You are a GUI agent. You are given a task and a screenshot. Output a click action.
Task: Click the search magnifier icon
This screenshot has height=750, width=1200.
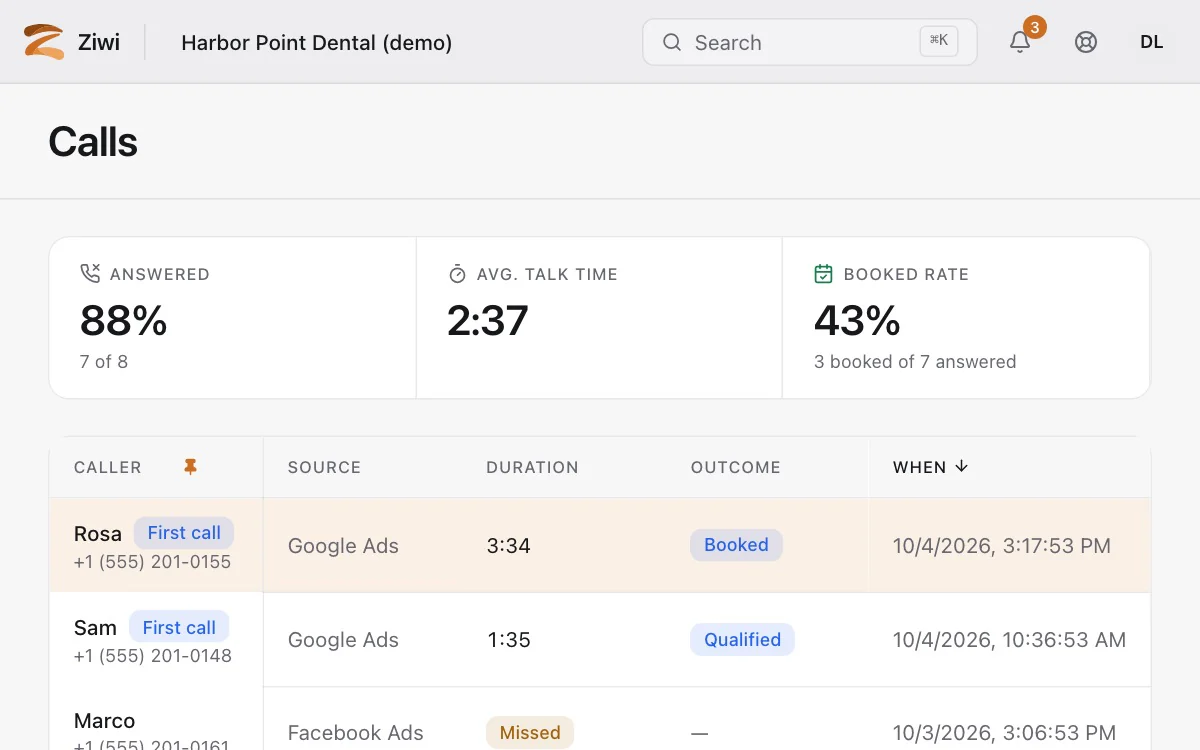pyautogui.click(x=672, y=42)
